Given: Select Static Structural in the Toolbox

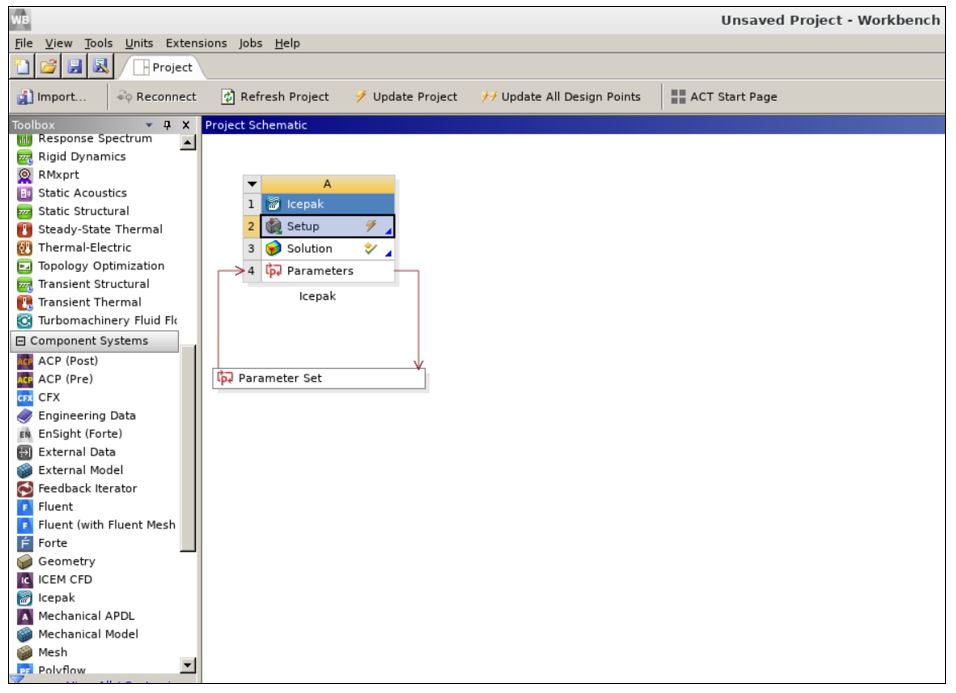Looking at the screenshot, I should 84,211.
